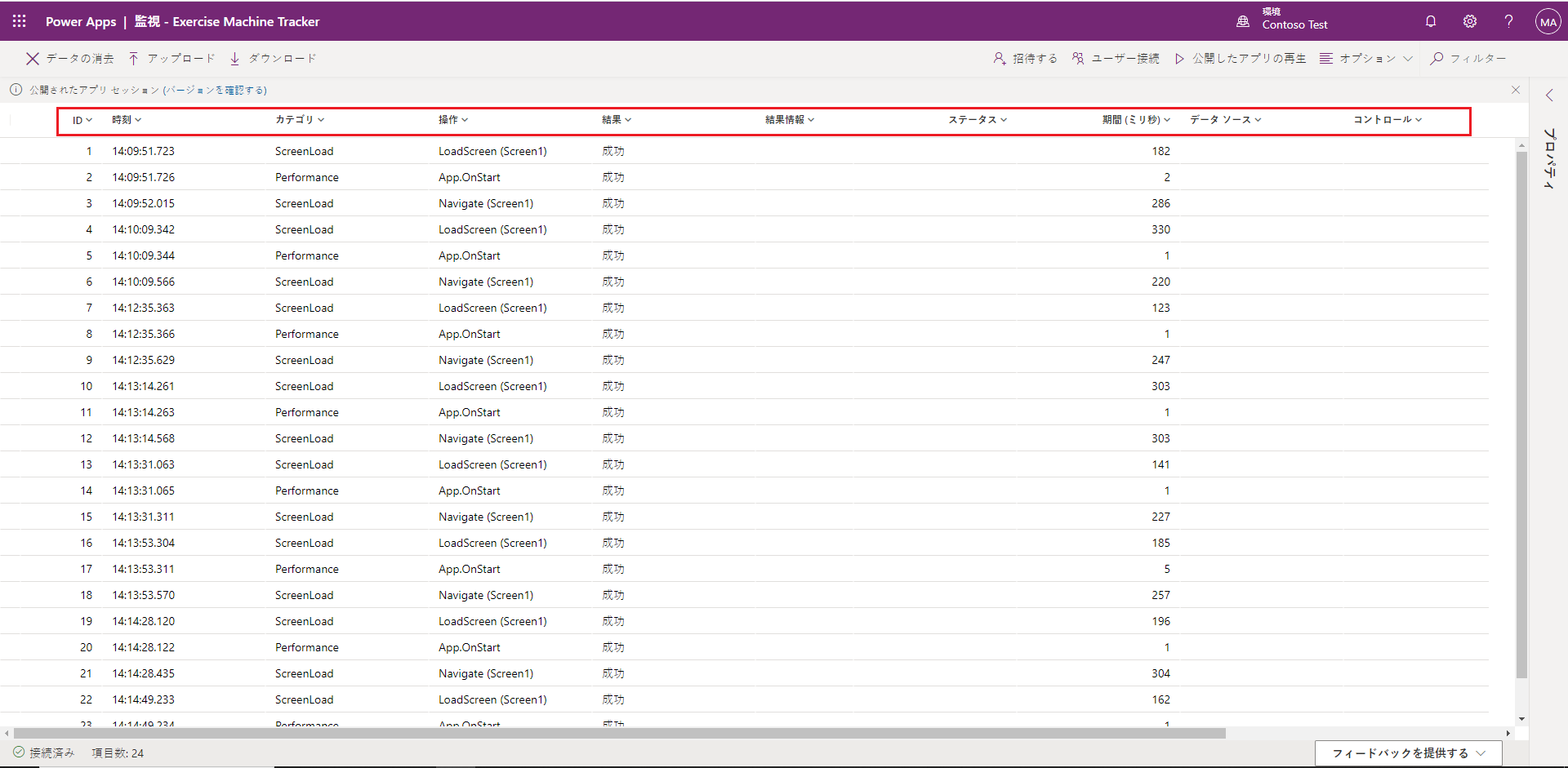Click the ダウンロード download button

click(x=273, y=59)
